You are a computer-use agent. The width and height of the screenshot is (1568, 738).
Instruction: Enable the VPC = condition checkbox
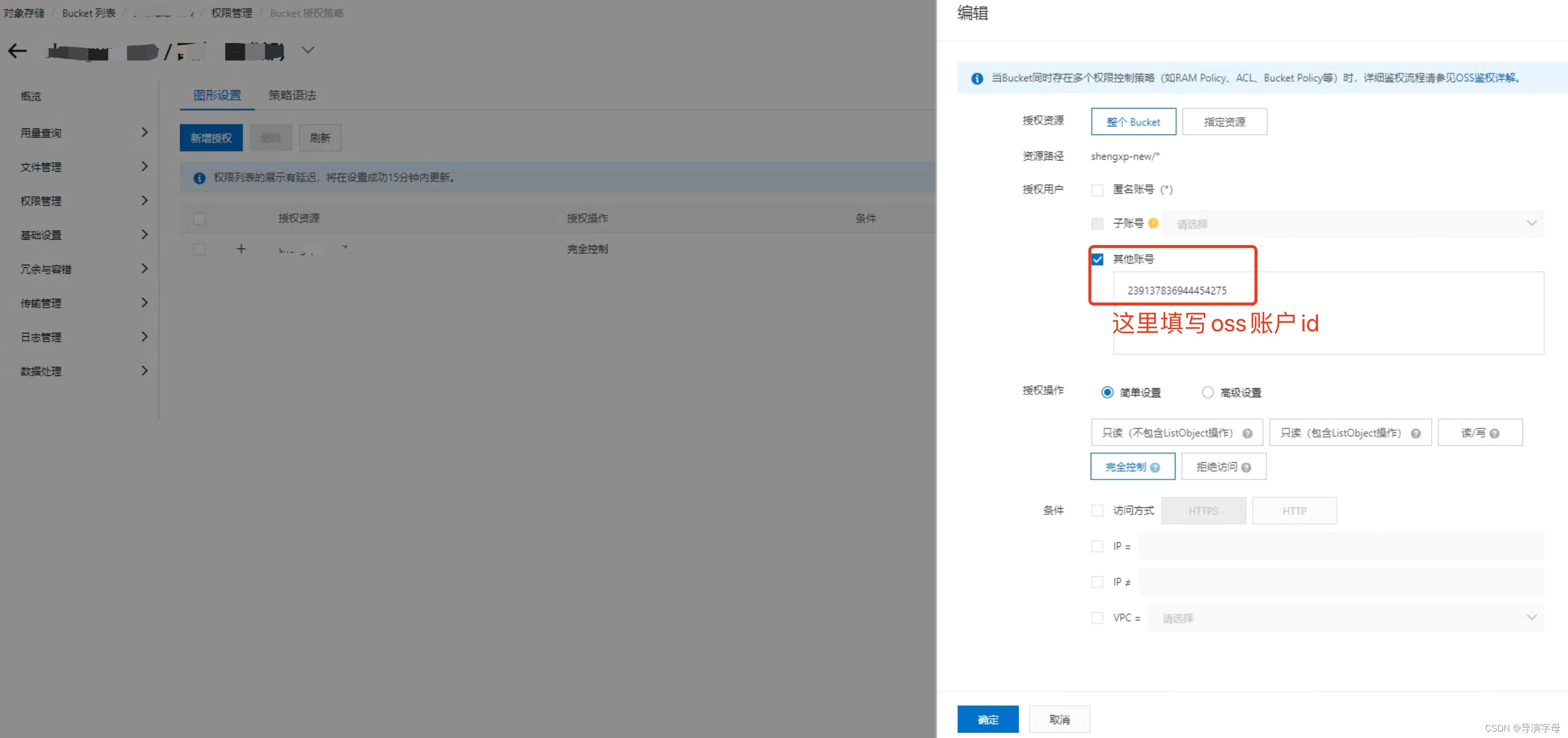click(1097, 618)
